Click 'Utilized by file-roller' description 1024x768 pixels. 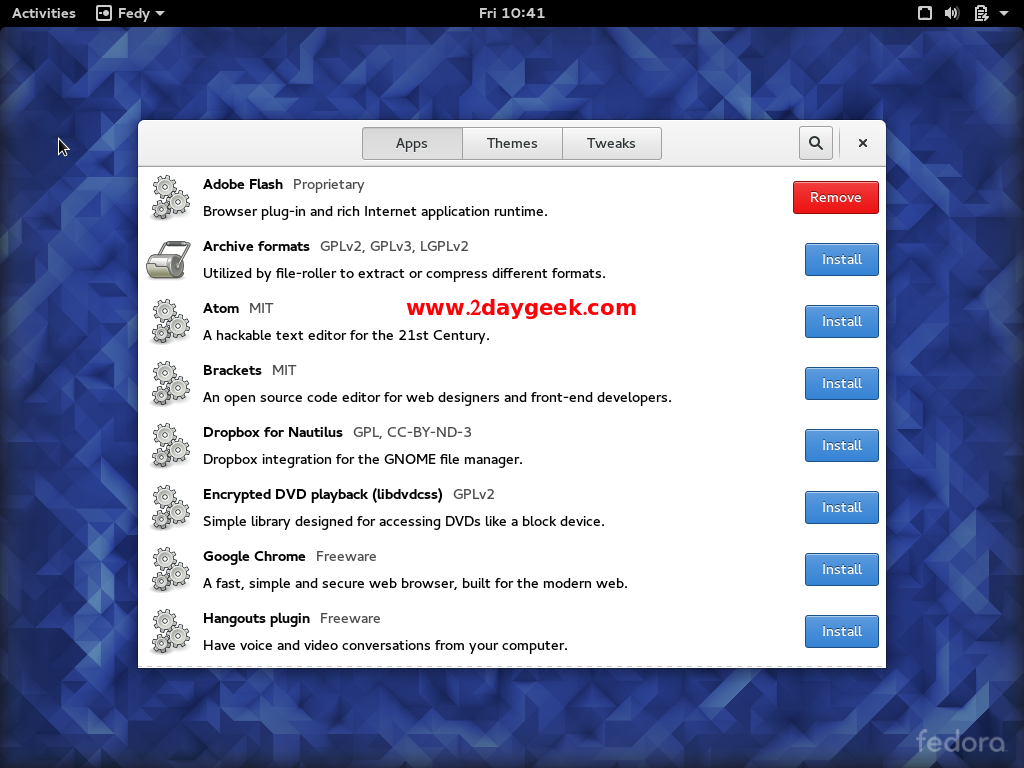point(404,274)
